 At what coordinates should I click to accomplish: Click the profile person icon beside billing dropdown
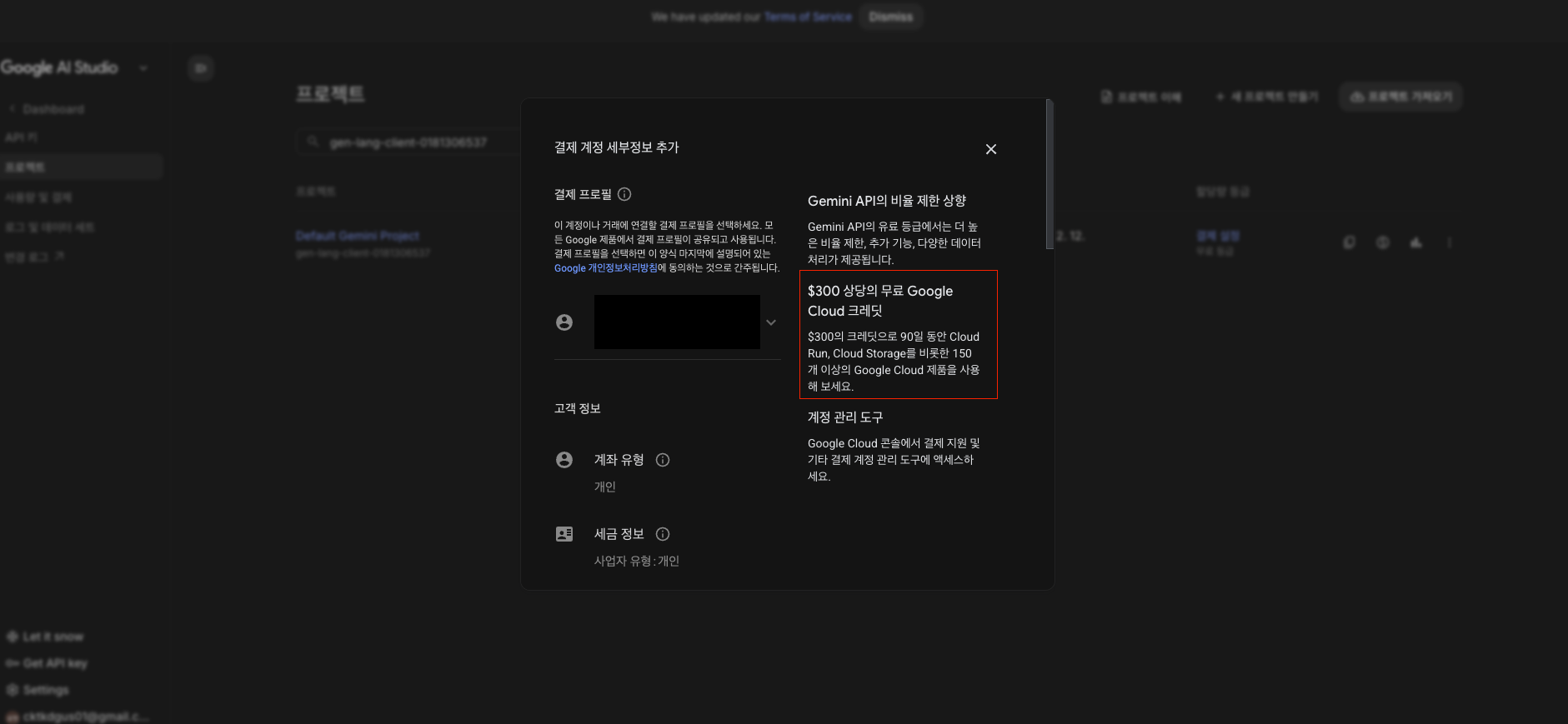[x=564, y=322]
